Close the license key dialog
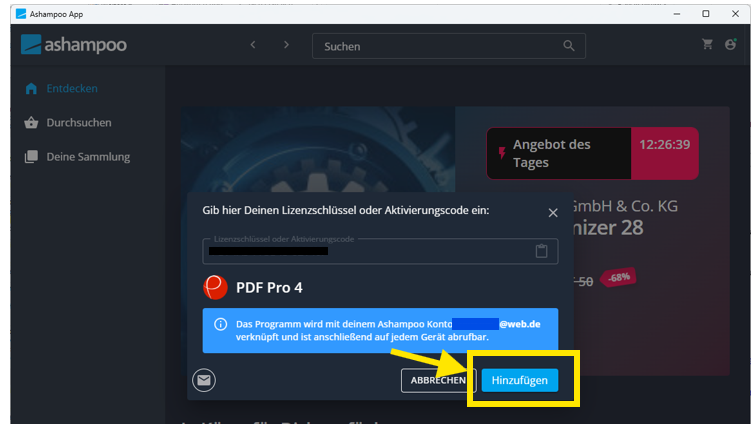Screen dimensions: 755x424 coord(553,213)
